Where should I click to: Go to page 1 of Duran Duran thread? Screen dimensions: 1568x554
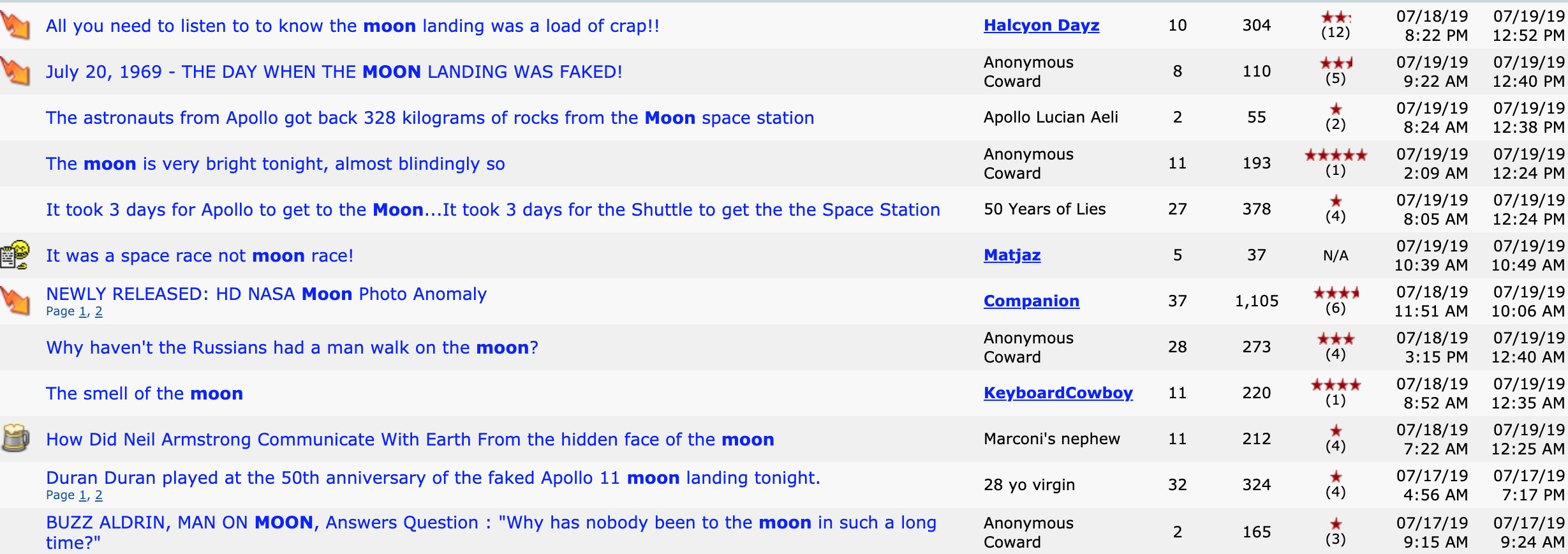(x=82, y=495)
